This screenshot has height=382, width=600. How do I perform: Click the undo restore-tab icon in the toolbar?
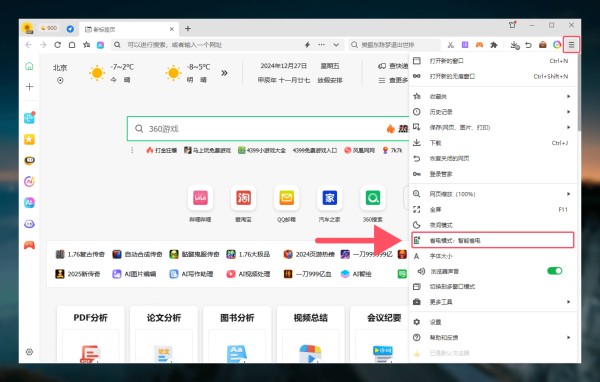[528, 45]
